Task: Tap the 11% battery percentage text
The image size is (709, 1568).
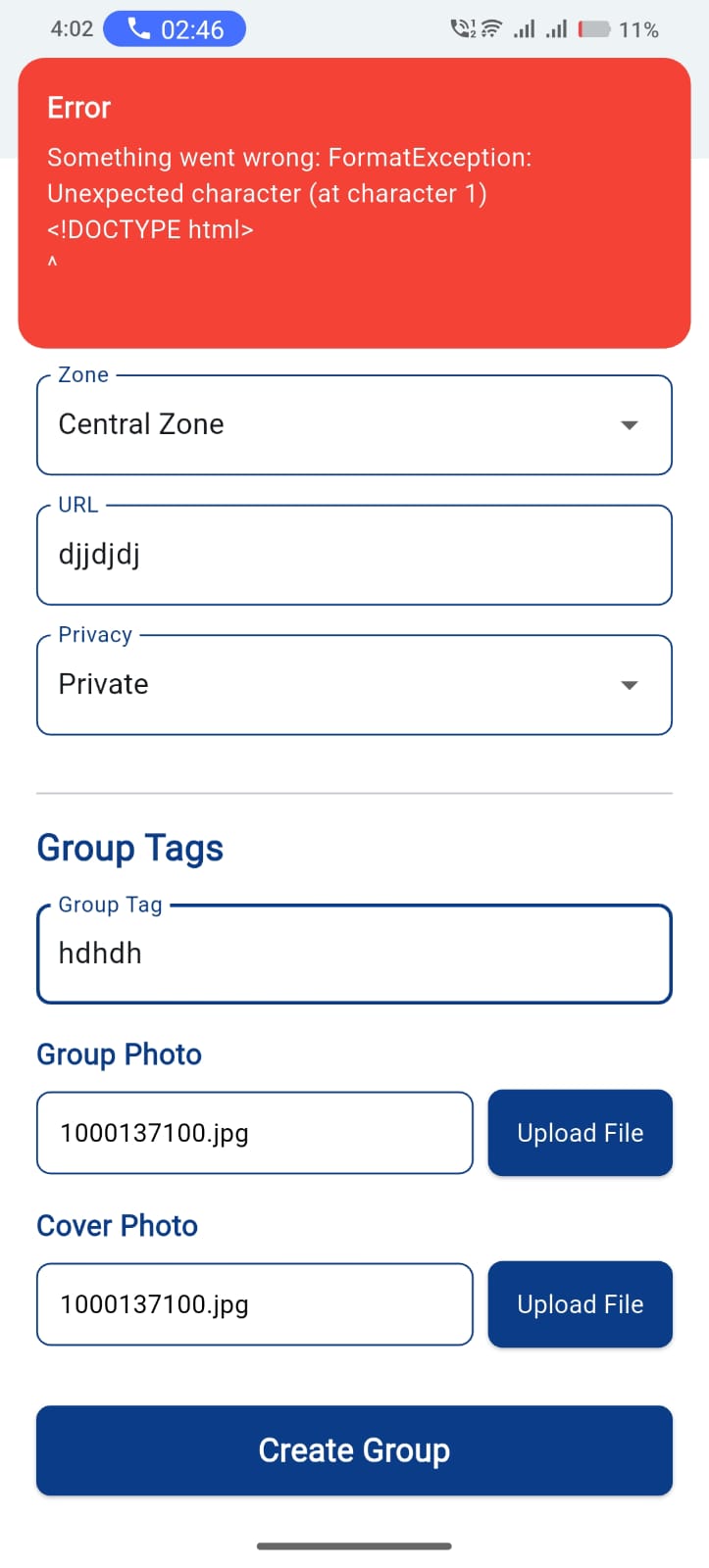Action: [x=638, y=30]
